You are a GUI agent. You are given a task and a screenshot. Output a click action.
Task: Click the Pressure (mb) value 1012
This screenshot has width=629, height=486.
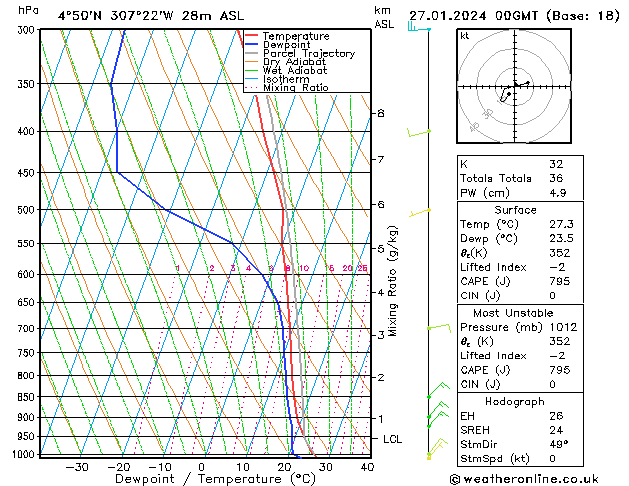coord(563,327)
